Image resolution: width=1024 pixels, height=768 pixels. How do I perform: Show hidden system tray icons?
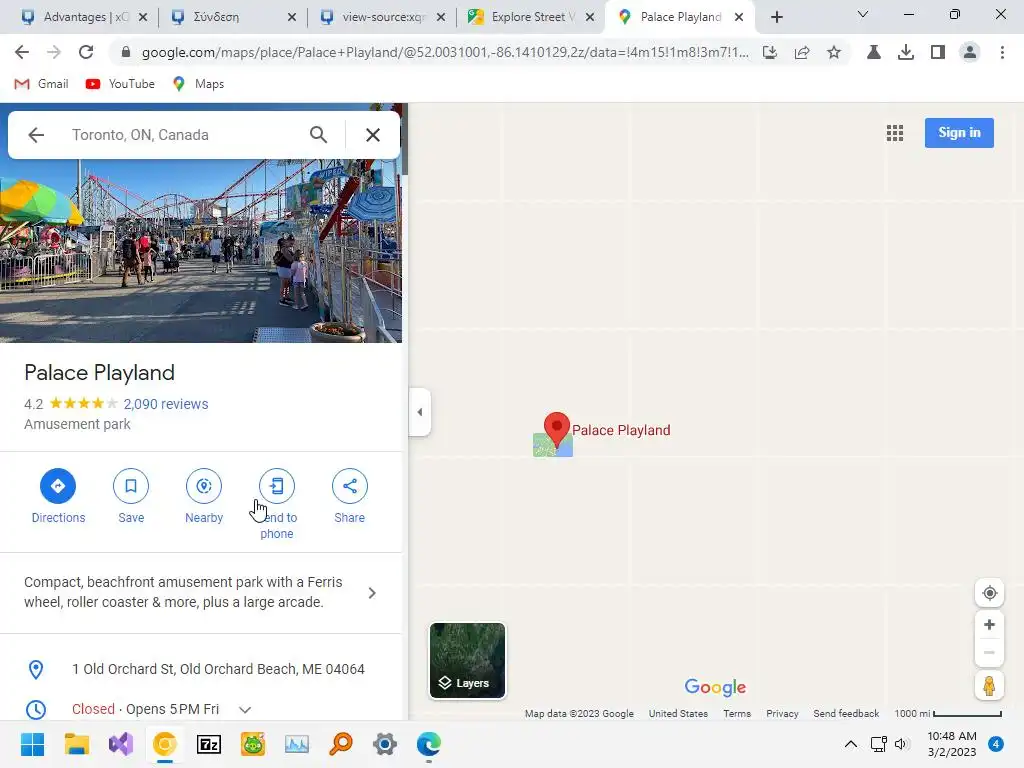tap(851, 744)
